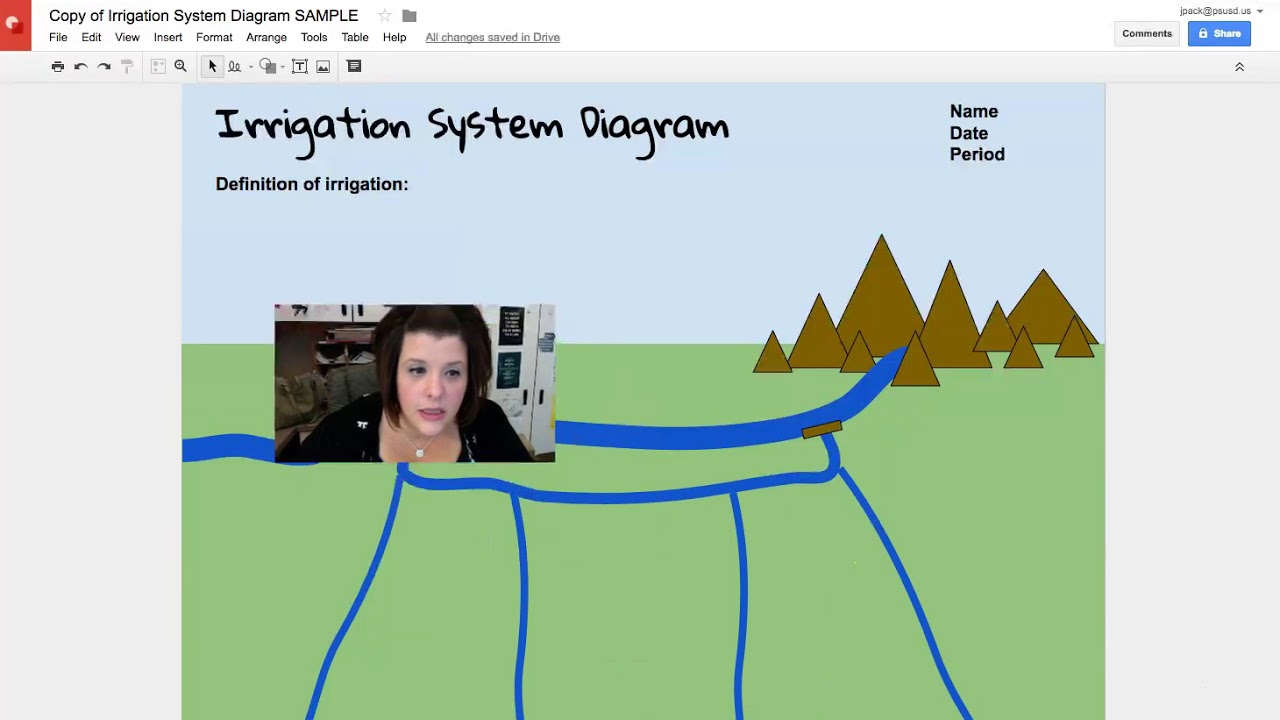Screen dimensions: 1280x720
Task: Open the move-to-folder icon
Action: (x=409, y=16)
